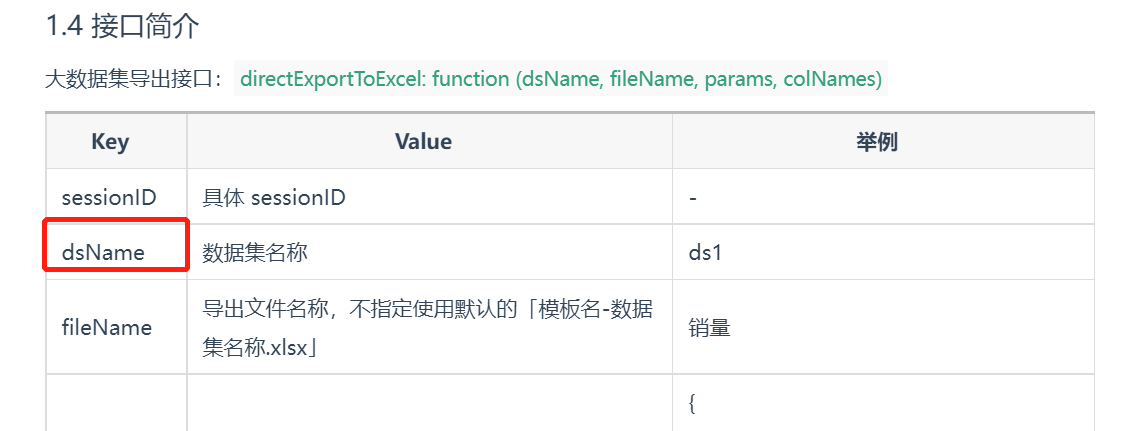Screen dimensions: 1133x431
Task: Click "集名称.xlsx」" text in the fileName description
Action: coord(262,349)
